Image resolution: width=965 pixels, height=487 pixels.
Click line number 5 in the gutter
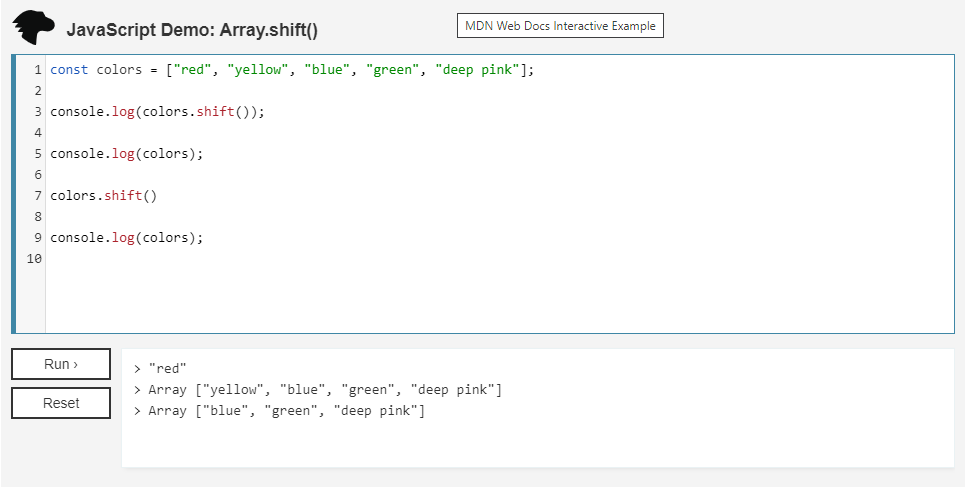tap(37, 154)
